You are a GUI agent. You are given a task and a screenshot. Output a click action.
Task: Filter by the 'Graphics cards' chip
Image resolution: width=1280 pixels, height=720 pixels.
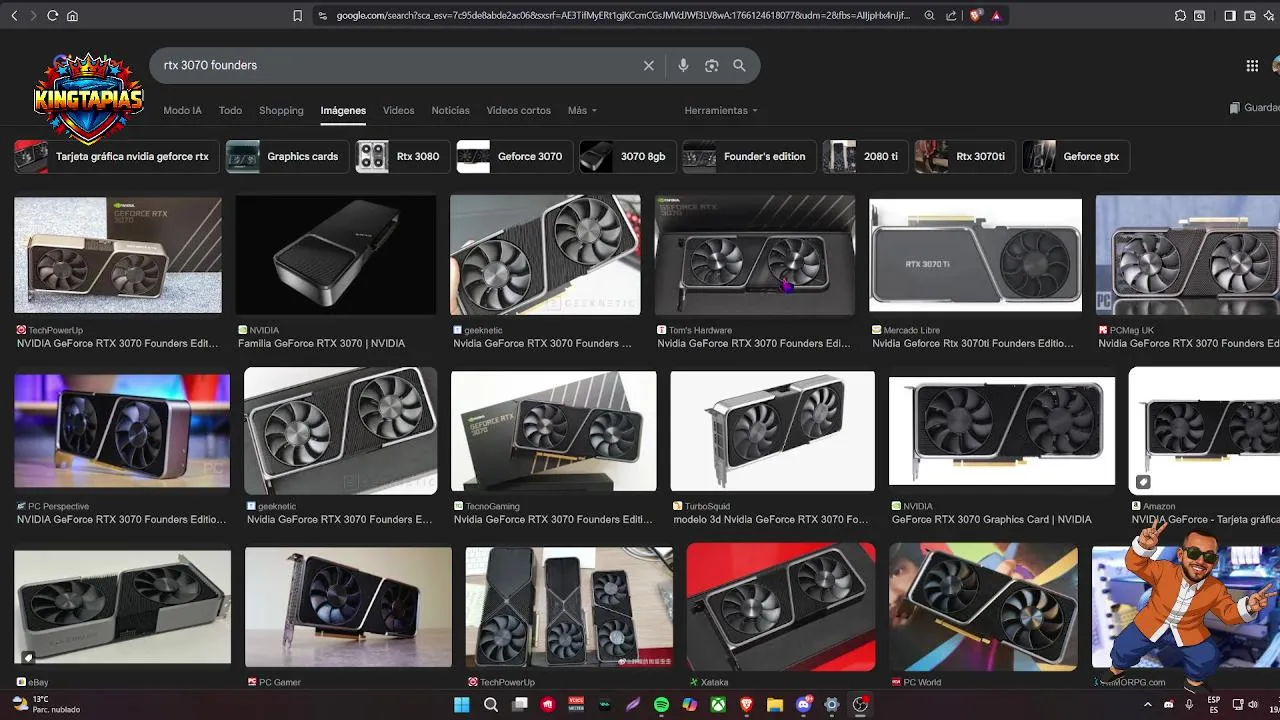(x=287, y=156)
